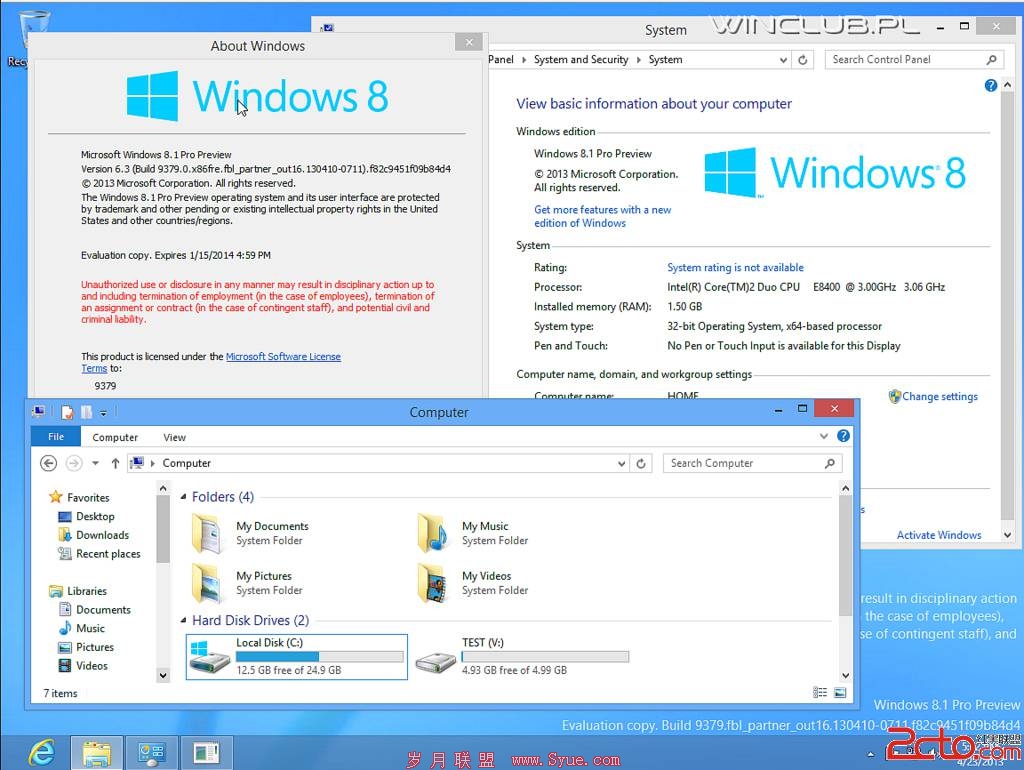The height and width of the screenshot is (770, 1024).
Task: Open help in Computer window ribbon
Action: (x=843, y=436)
